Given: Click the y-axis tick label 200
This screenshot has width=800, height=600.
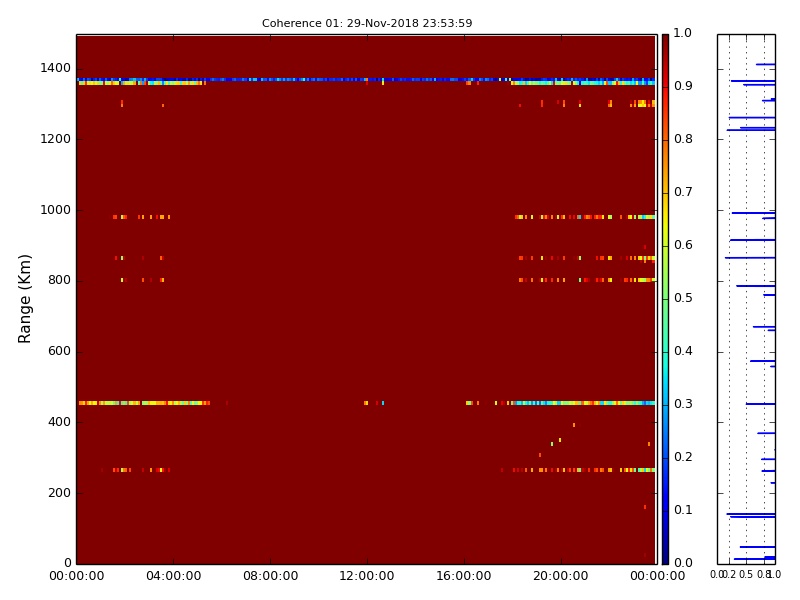Looking at the screenshot, I should point(59,493).
